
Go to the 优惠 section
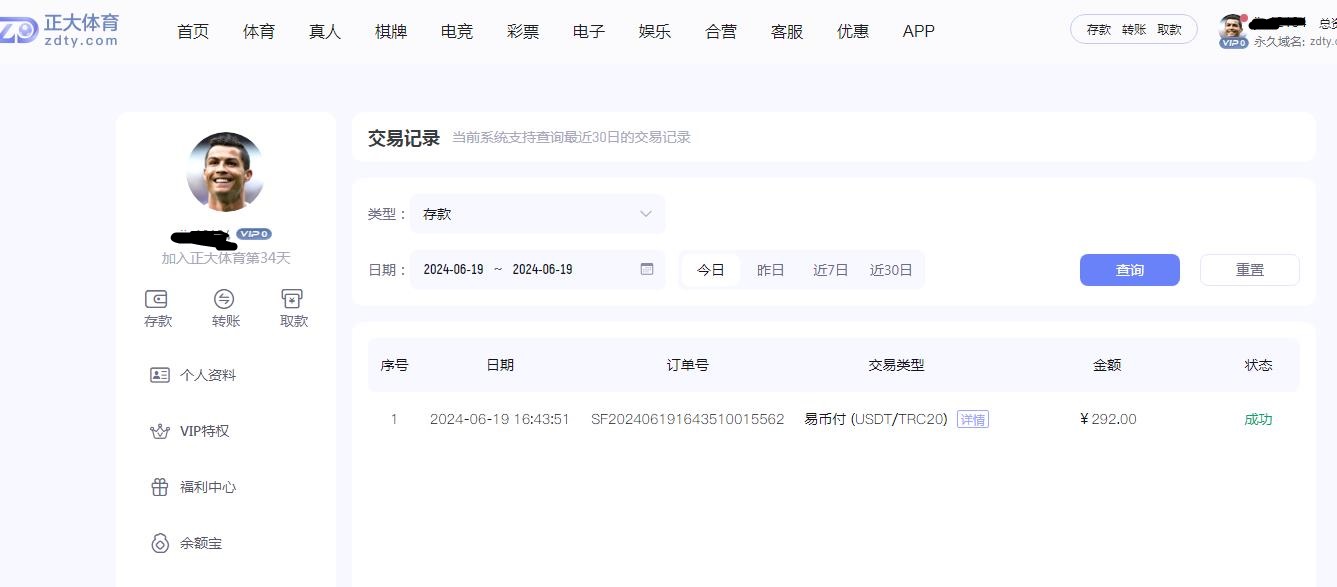coord(852,31)
